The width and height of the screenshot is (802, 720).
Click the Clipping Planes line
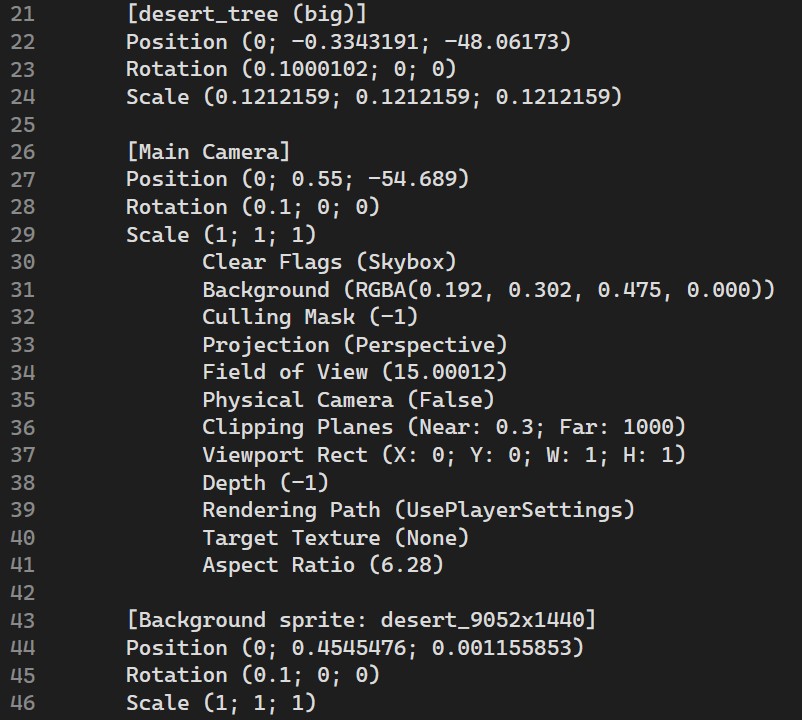(444, 427)
